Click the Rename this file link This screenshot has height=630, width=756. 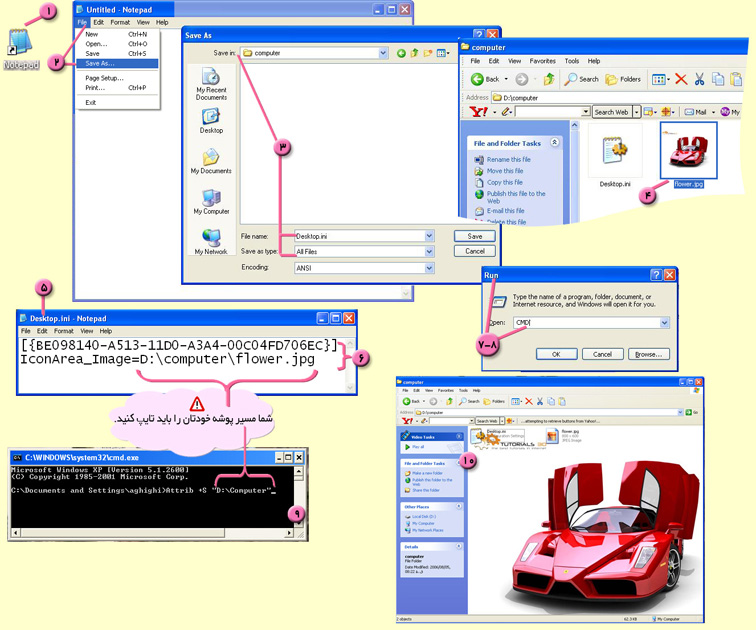coord(508,160)
